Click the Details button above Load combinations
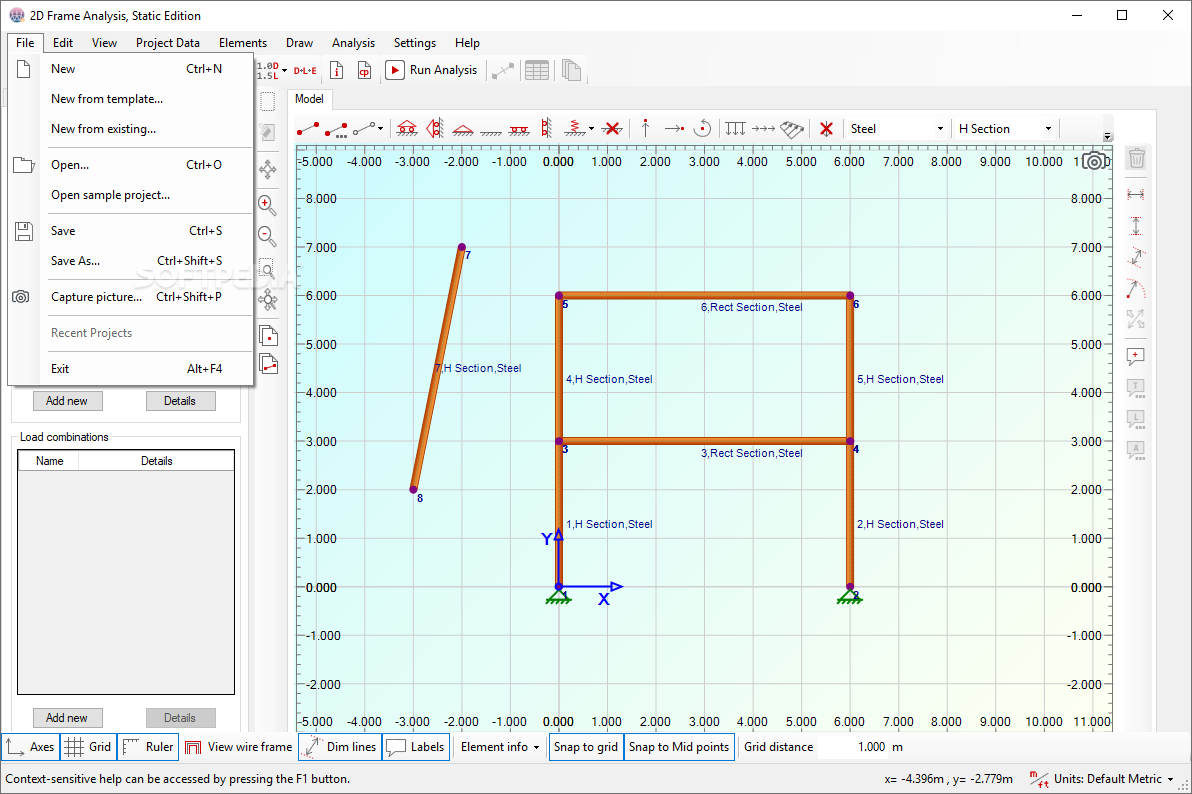Screen dimensions: 1192x794 pyautogui.click(x=180, y=401)
